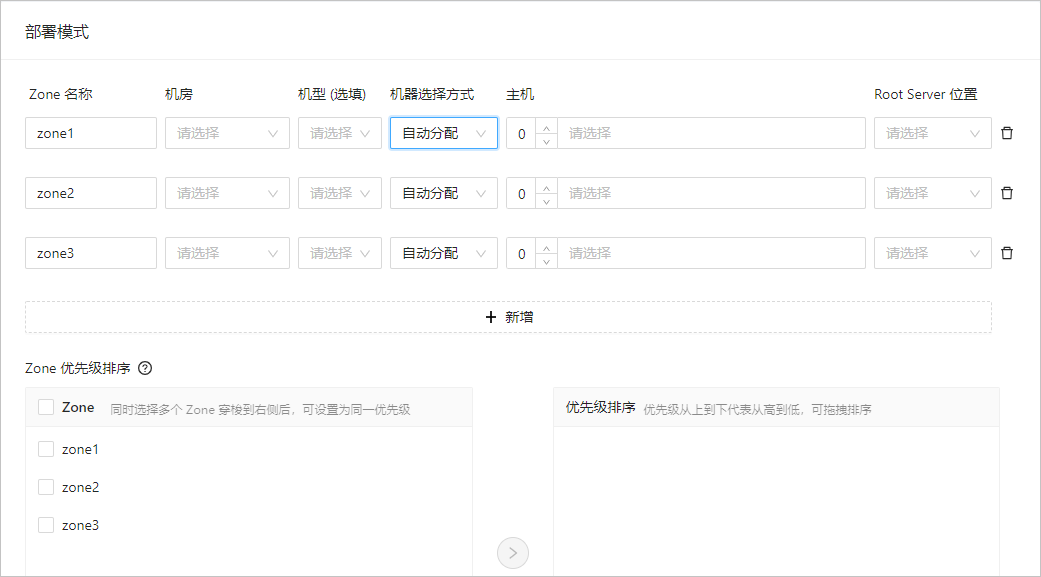The image size is (1041, 577).
Task: Edit the zone3 name input field
Action: [91, 253]
